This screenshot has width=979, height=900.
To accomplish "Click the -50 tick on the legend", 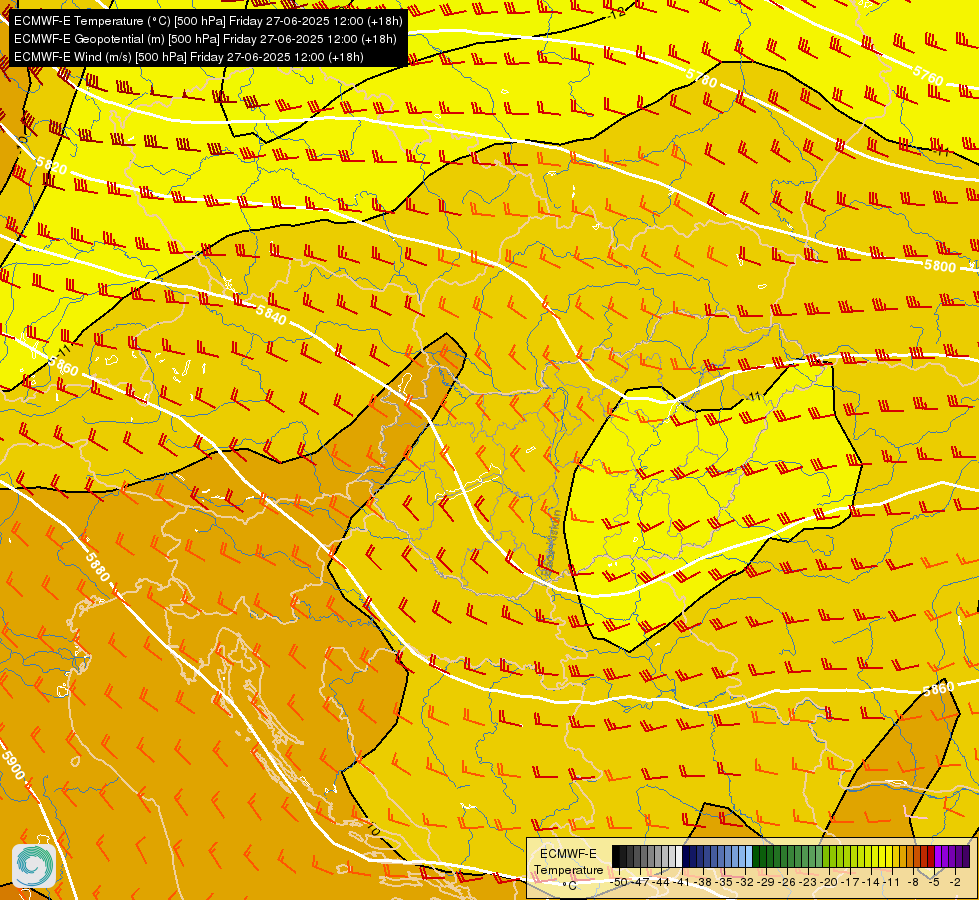I will (x=618, y=882).
